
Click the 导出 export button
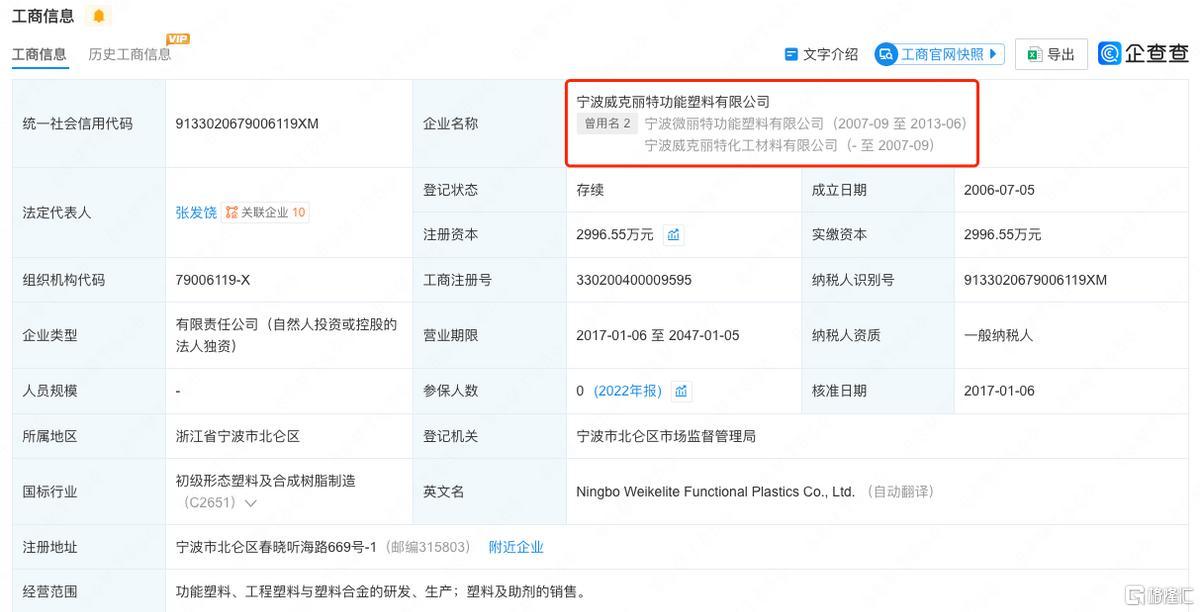(1050, 54)
